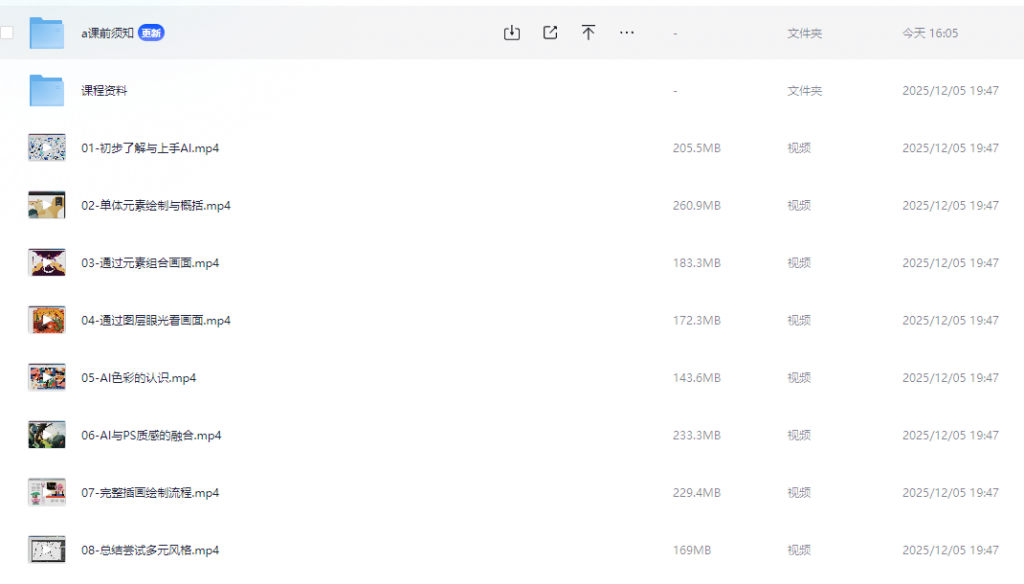The image size is (1024, 584).
Task: Tick the checkbox beside a课前须知 folder
Action: [7, 33]
